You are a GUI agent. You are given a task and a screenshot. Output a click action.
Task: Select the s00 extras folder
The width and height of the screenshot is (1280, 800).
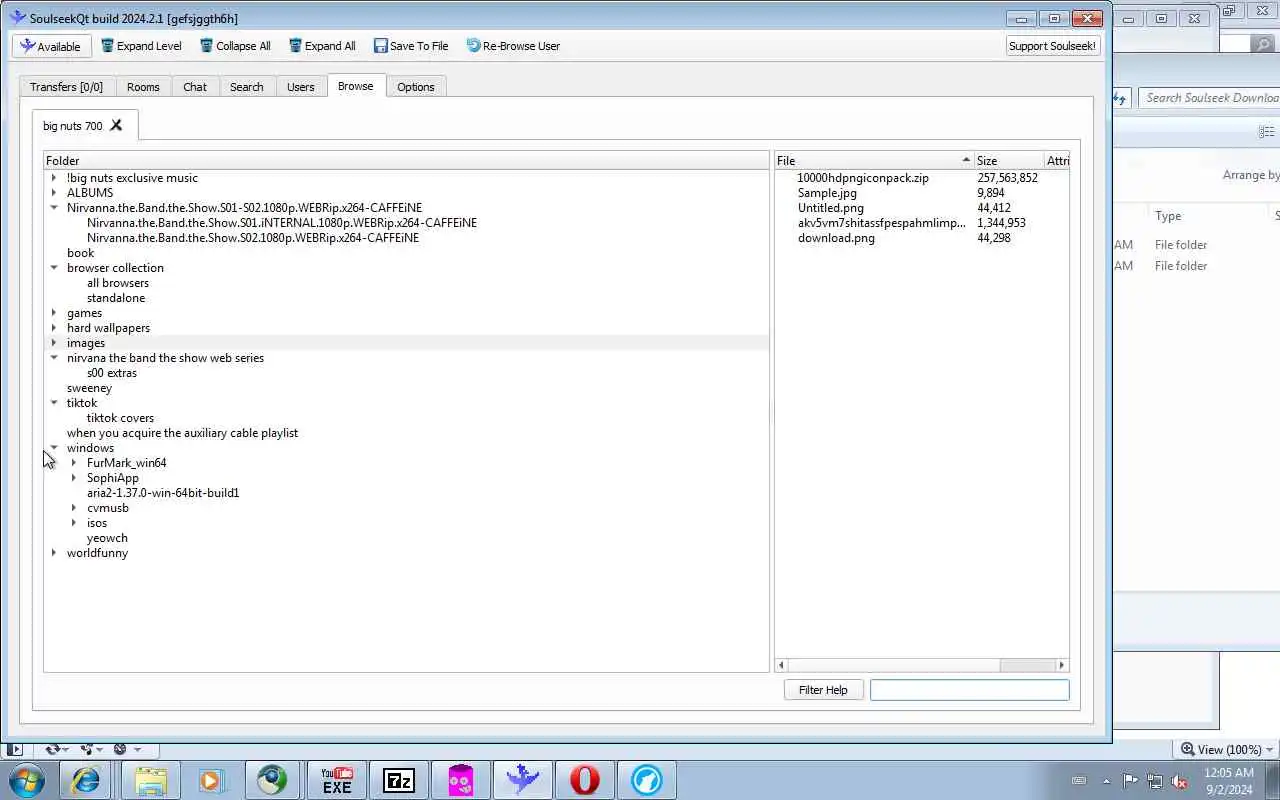click(112, 373)
